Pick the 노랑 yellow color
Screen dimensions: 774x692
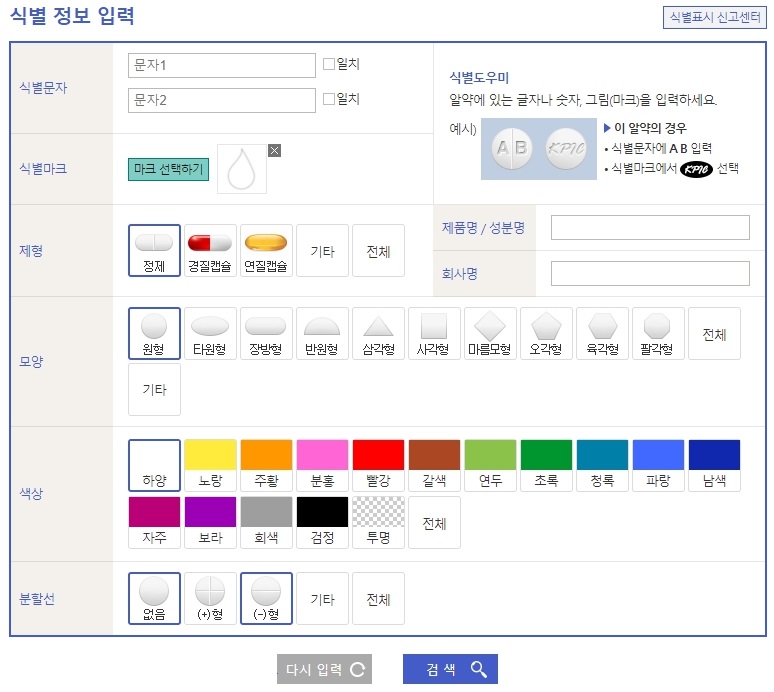pos(210,465)
